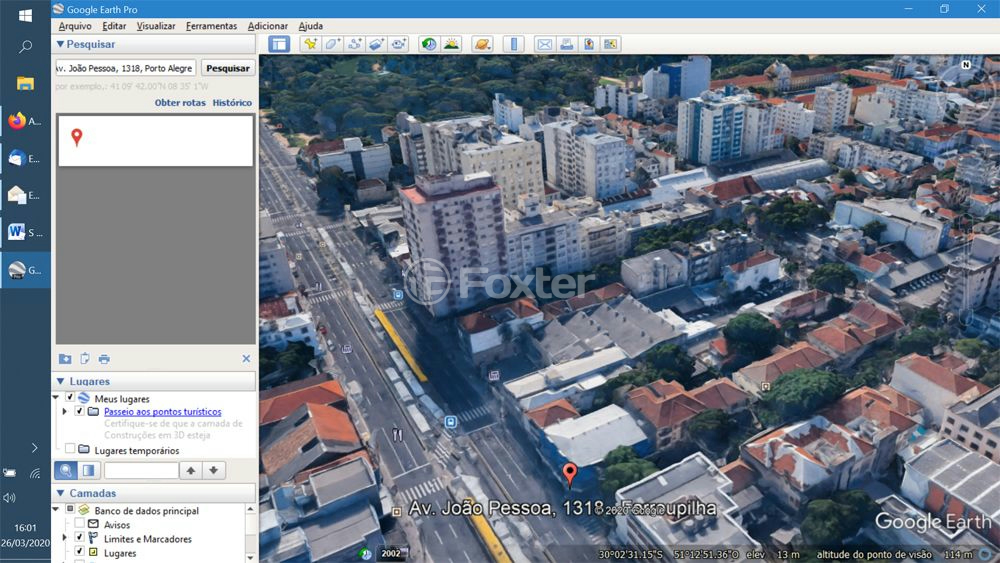Open the Passeio aos pontos turísticos link
The width and height of the screenshot is (1000, 563).
(163, 412)
